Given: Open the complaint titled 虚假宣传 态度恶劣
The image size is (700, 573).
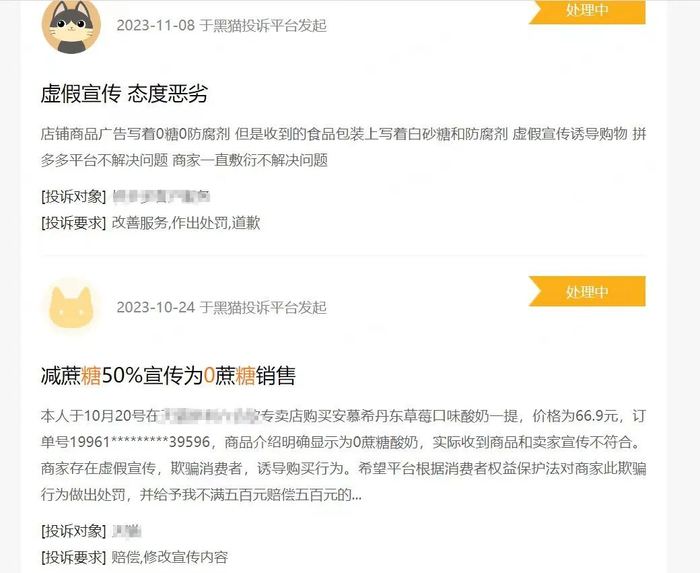Looking at the screenshot, I should (124, 94).
